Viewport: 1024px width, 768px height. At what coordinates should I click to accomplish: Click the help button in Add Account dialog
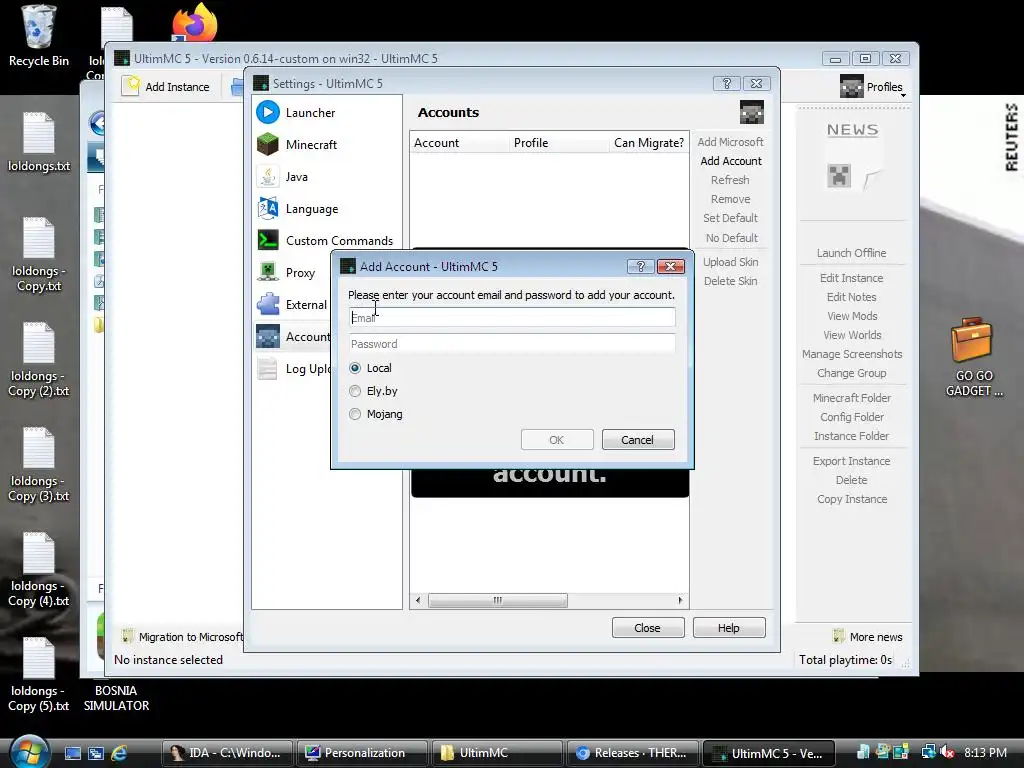point(640,266)
